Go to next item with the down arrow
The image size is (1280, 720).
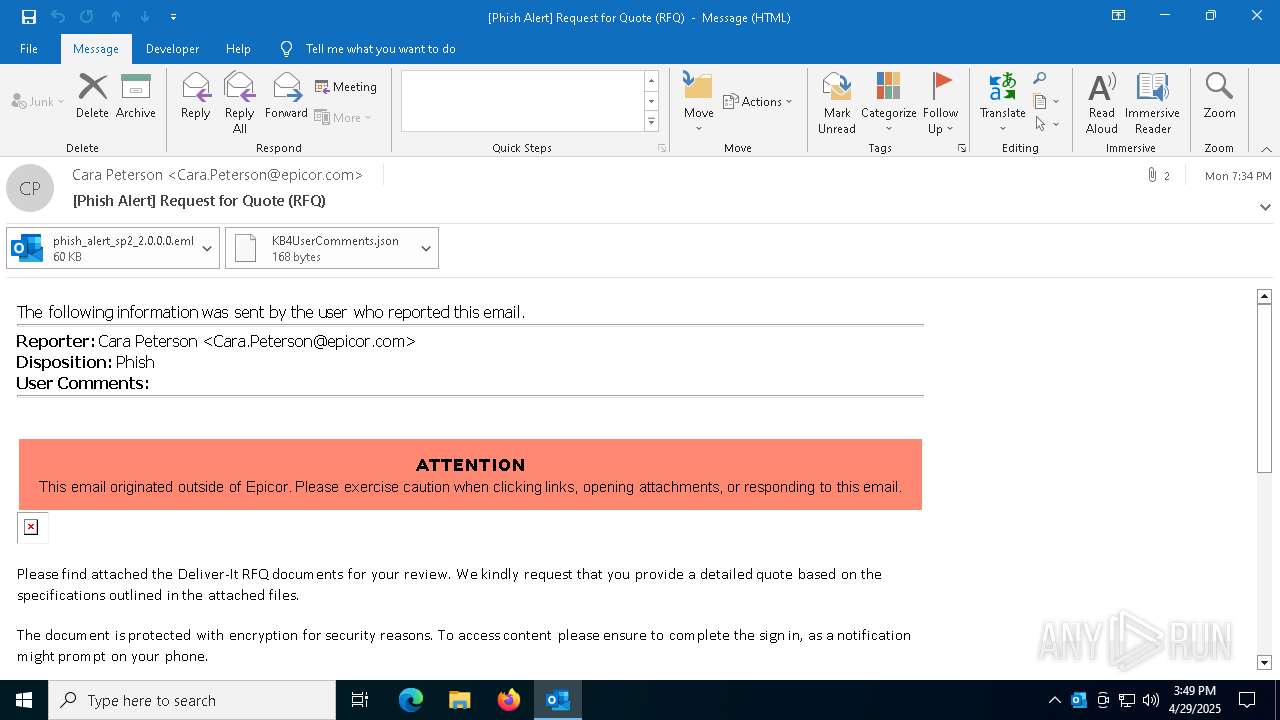coord(145,17)
